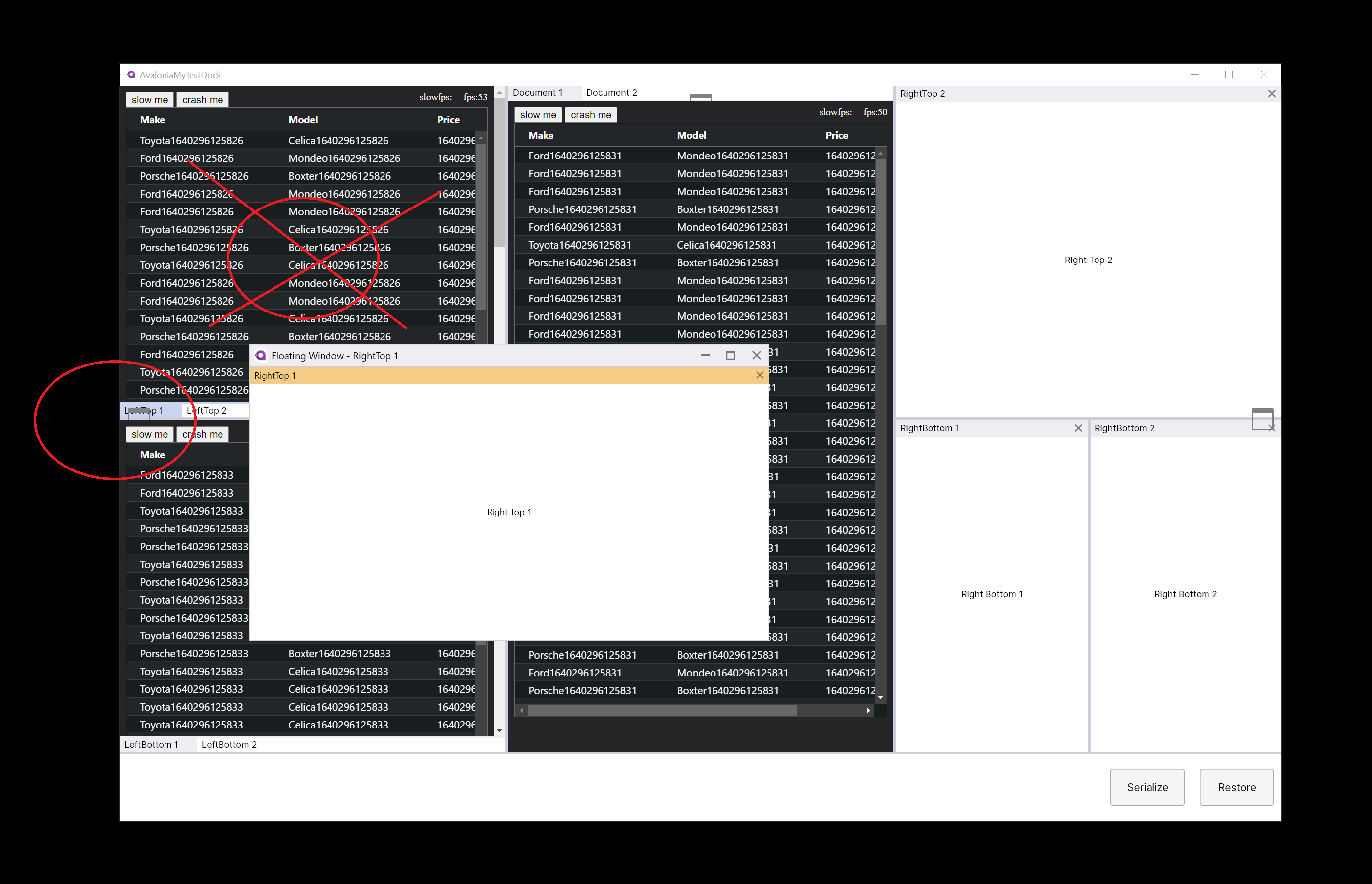The width and height of the screenshot is (1372, 884).
Task: Click the Avalonia logo on the floating window
Action: [x=260, y=355]
